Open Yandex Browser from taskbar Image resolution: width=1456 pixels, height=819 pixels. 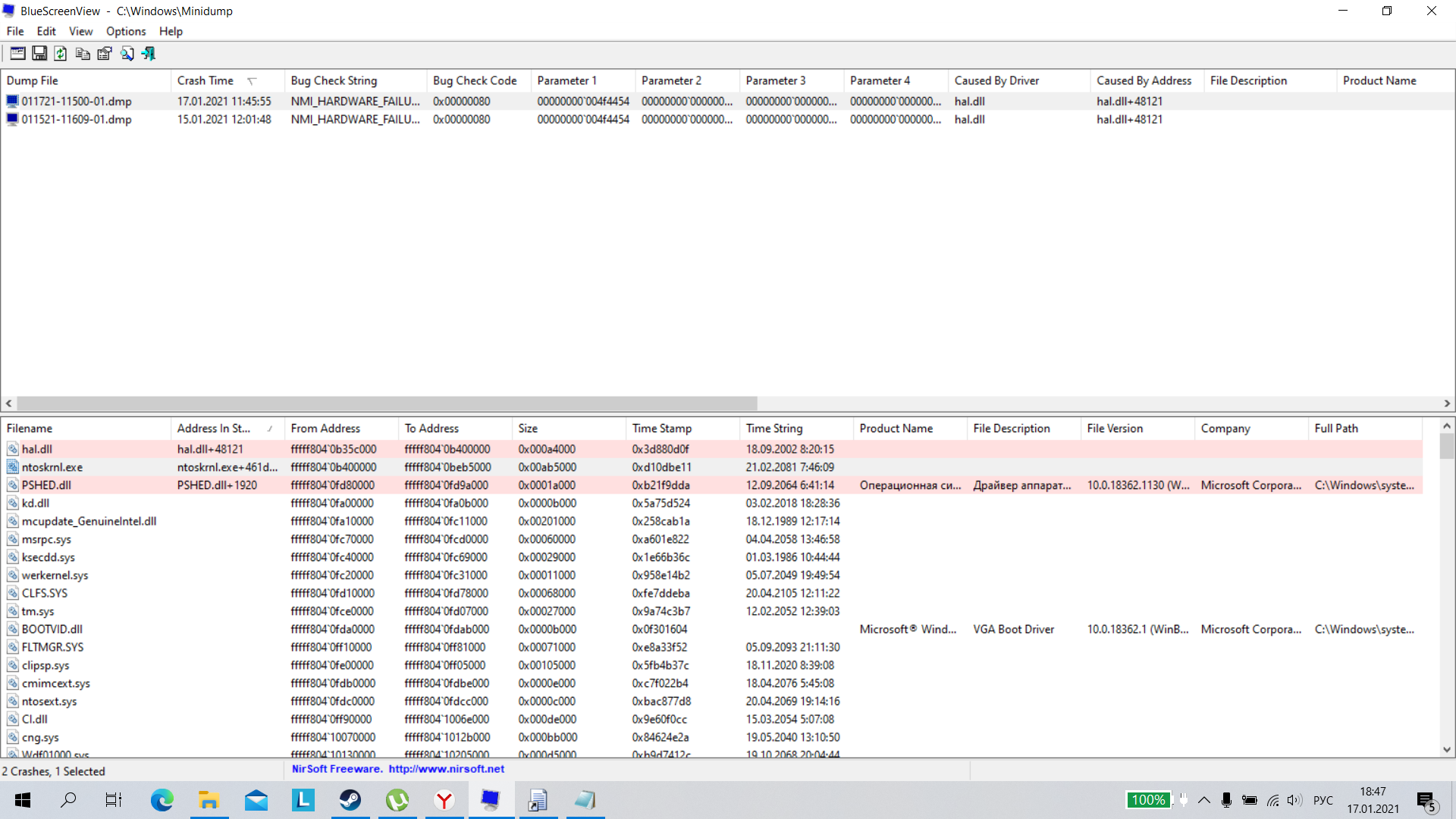[444, 800]
